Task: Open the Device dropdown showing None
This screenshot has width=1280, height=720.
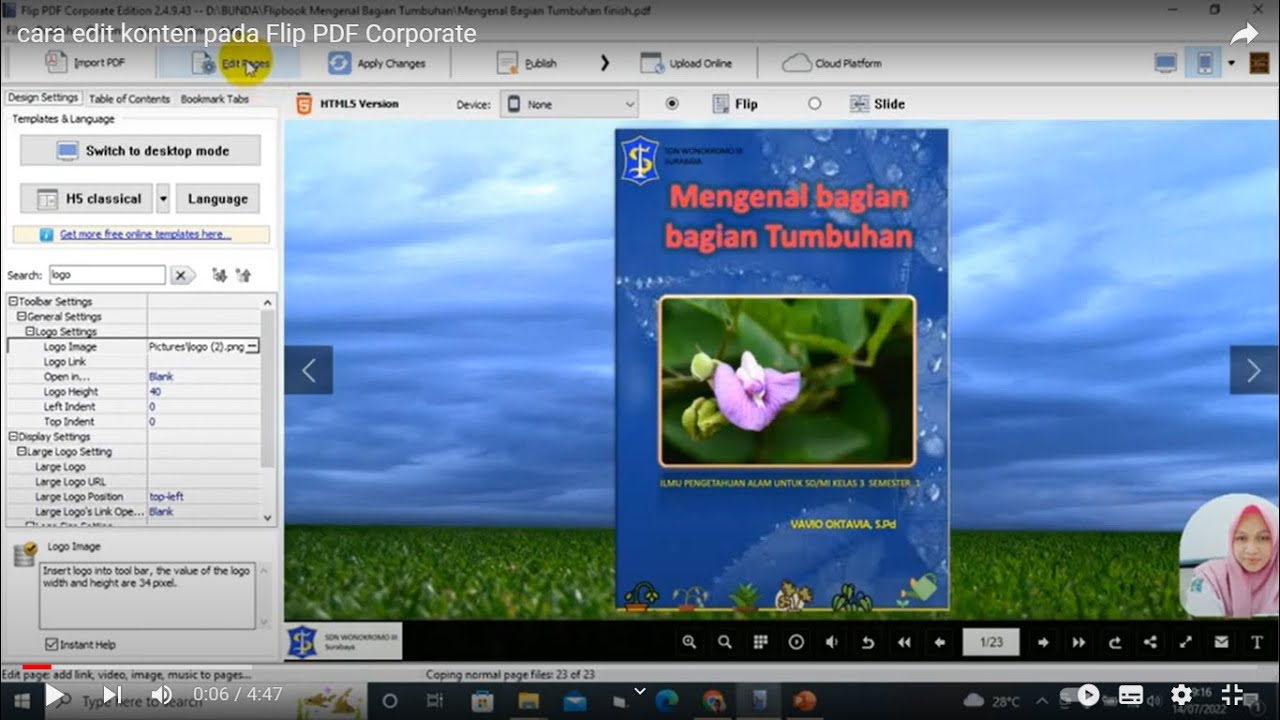Action: click(x=569, y=104)
